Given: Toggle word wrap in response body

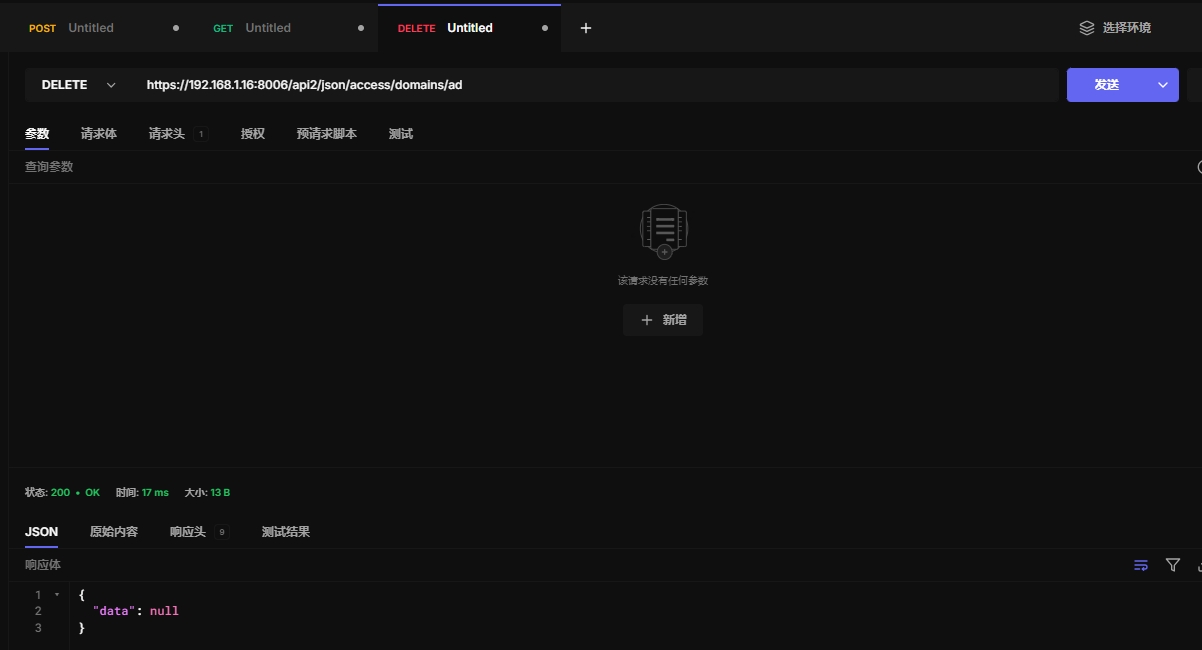Looking at the screenshot, I should pos(1141,565).
